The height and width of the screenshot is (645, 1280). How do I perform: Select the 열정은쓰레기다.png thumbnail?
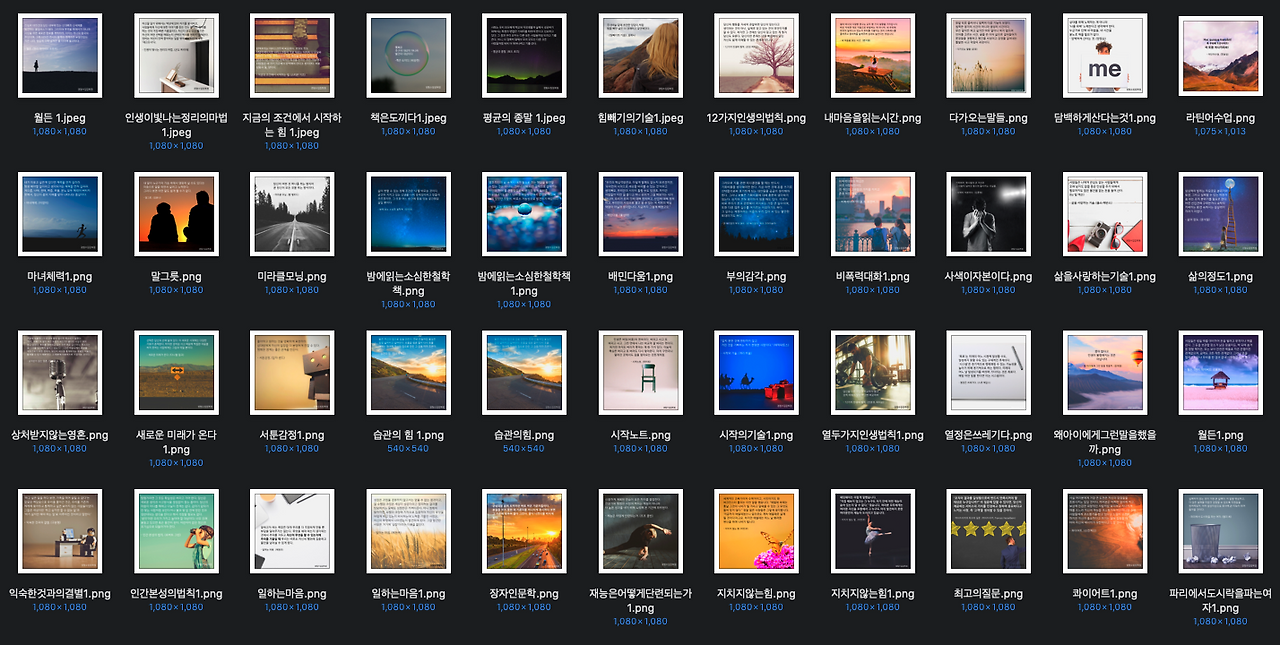(988, 373)
